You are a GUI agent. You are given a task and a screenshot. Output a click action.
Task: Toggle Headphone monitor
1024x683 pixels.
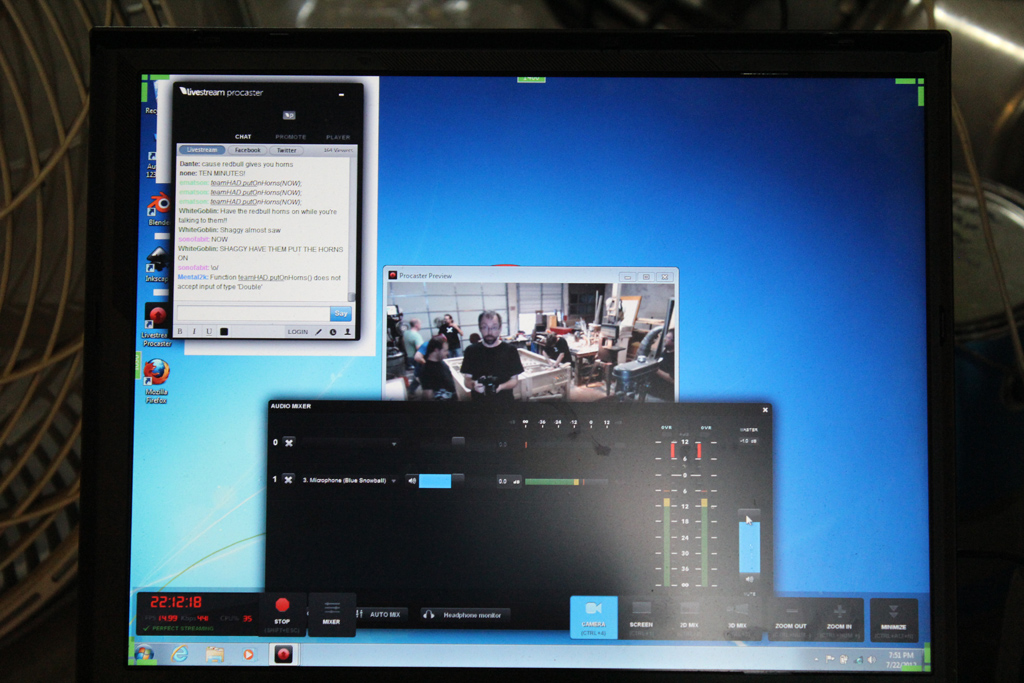point(465,615)
